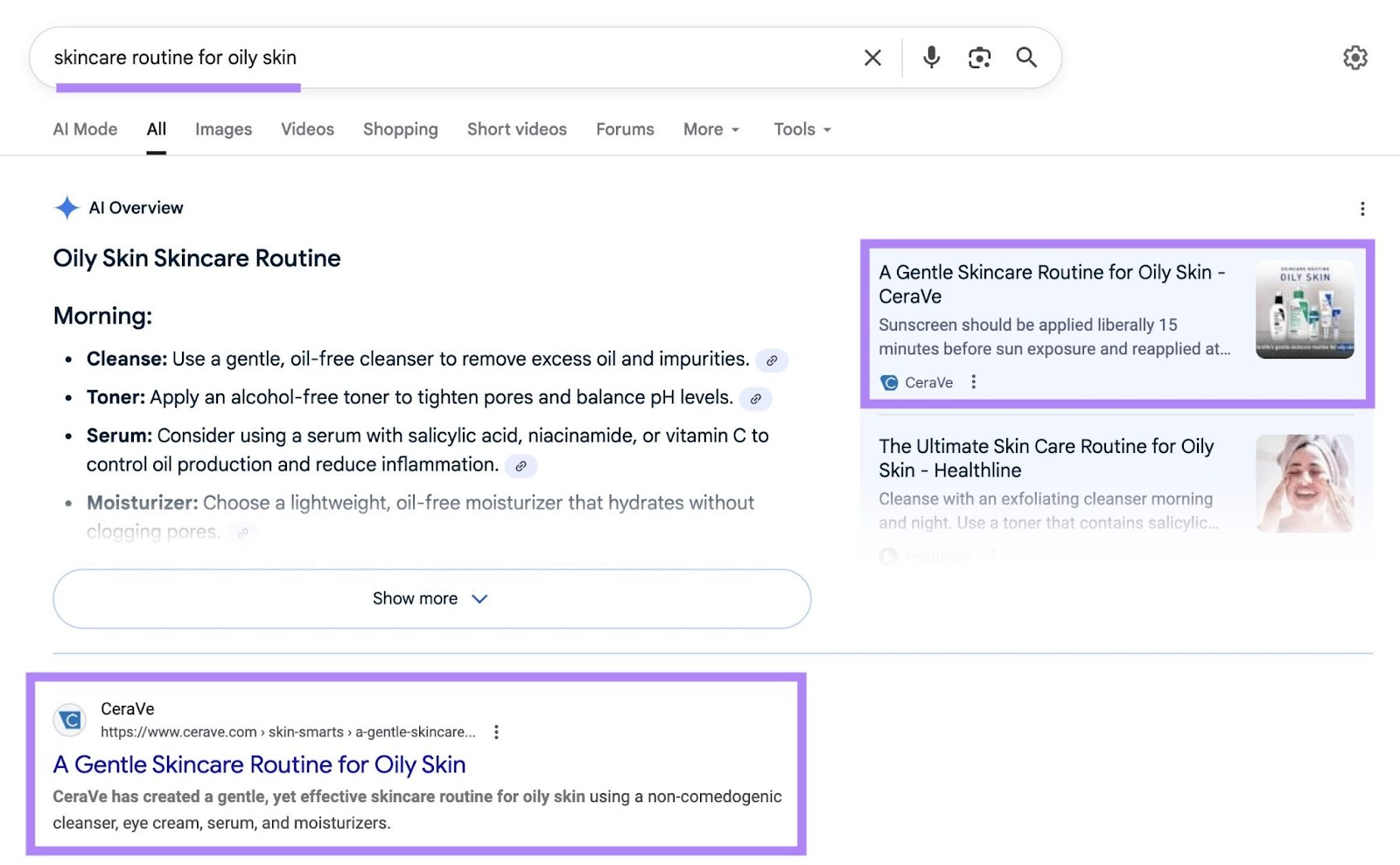Open Google Lens image search
Image resolution: width=1400 pixels, height=865 pixels.
pyautogui.click(x=979, y=57)
